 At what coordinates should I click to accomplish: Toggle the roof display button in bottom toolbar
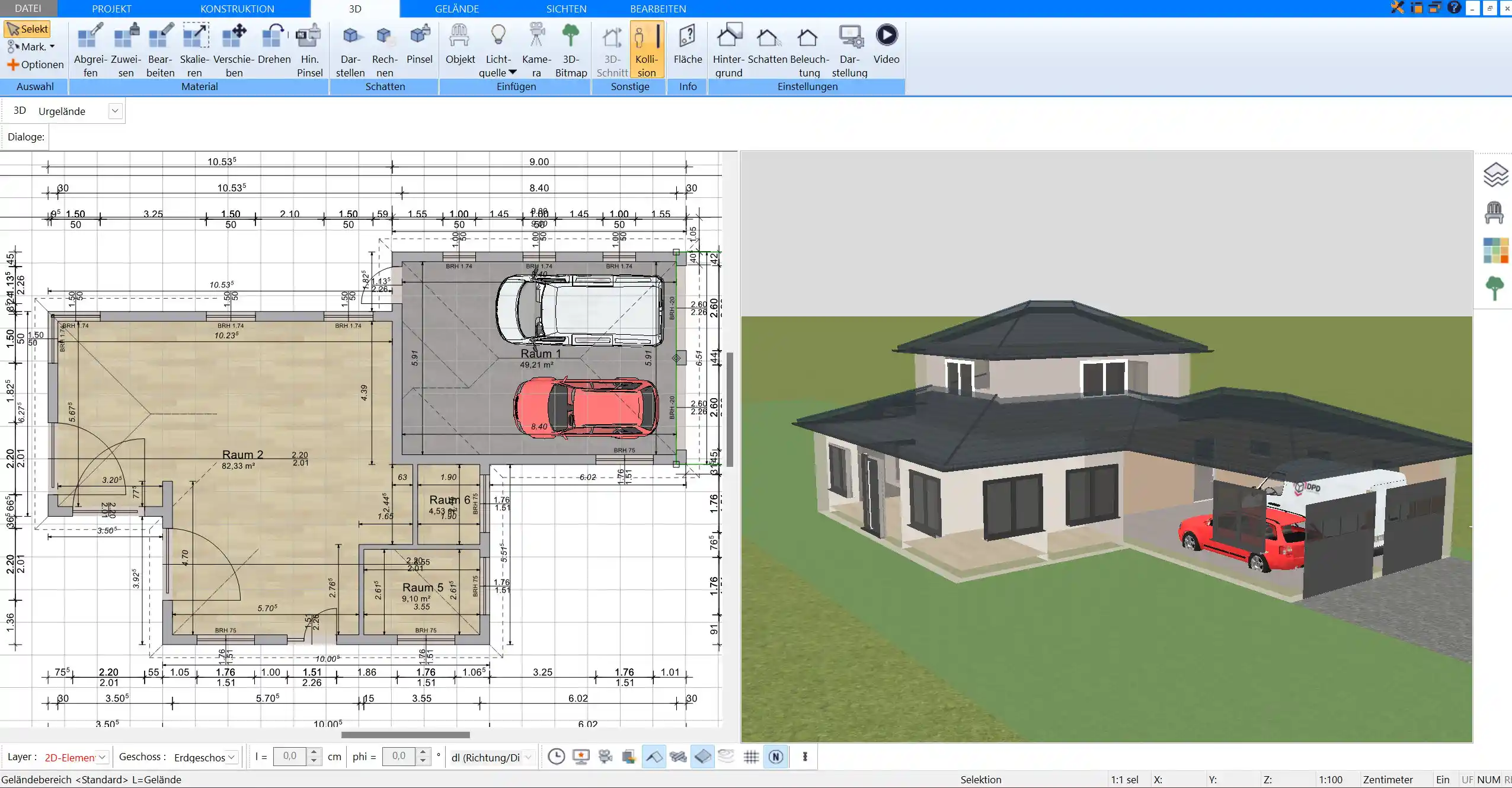[654, 757]
